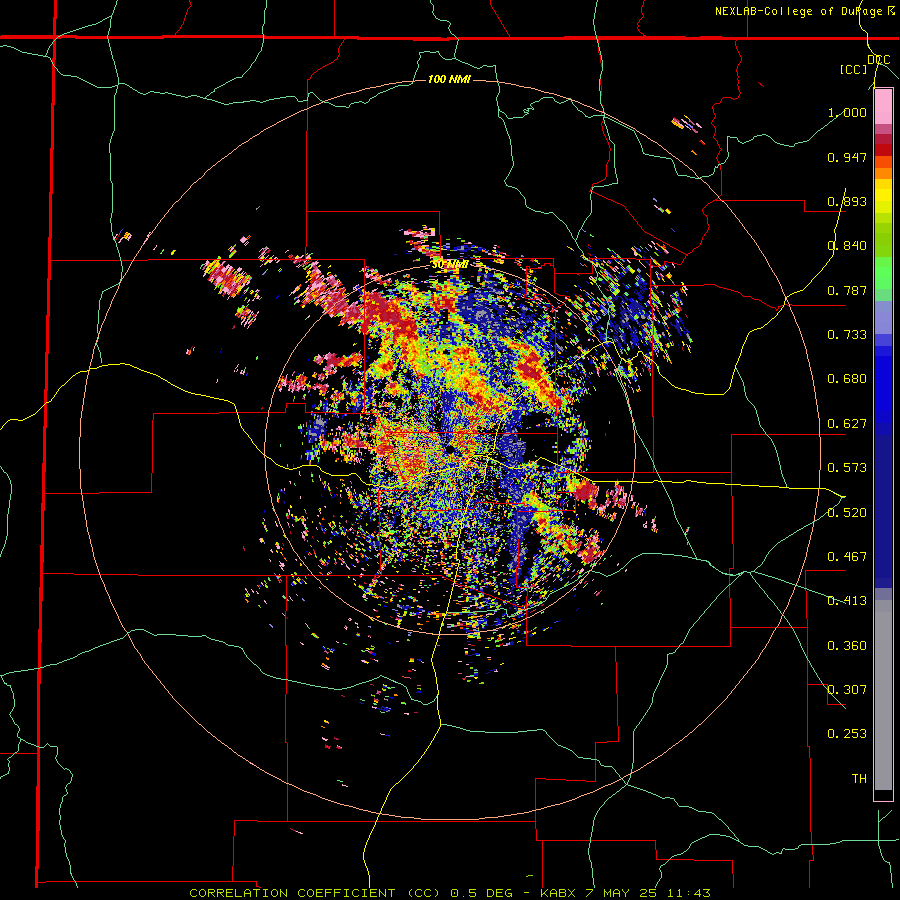Select the 0.947 scale value
Viewport: 900px width, 900px height.
pyautogui.click(x=847, y=157)
